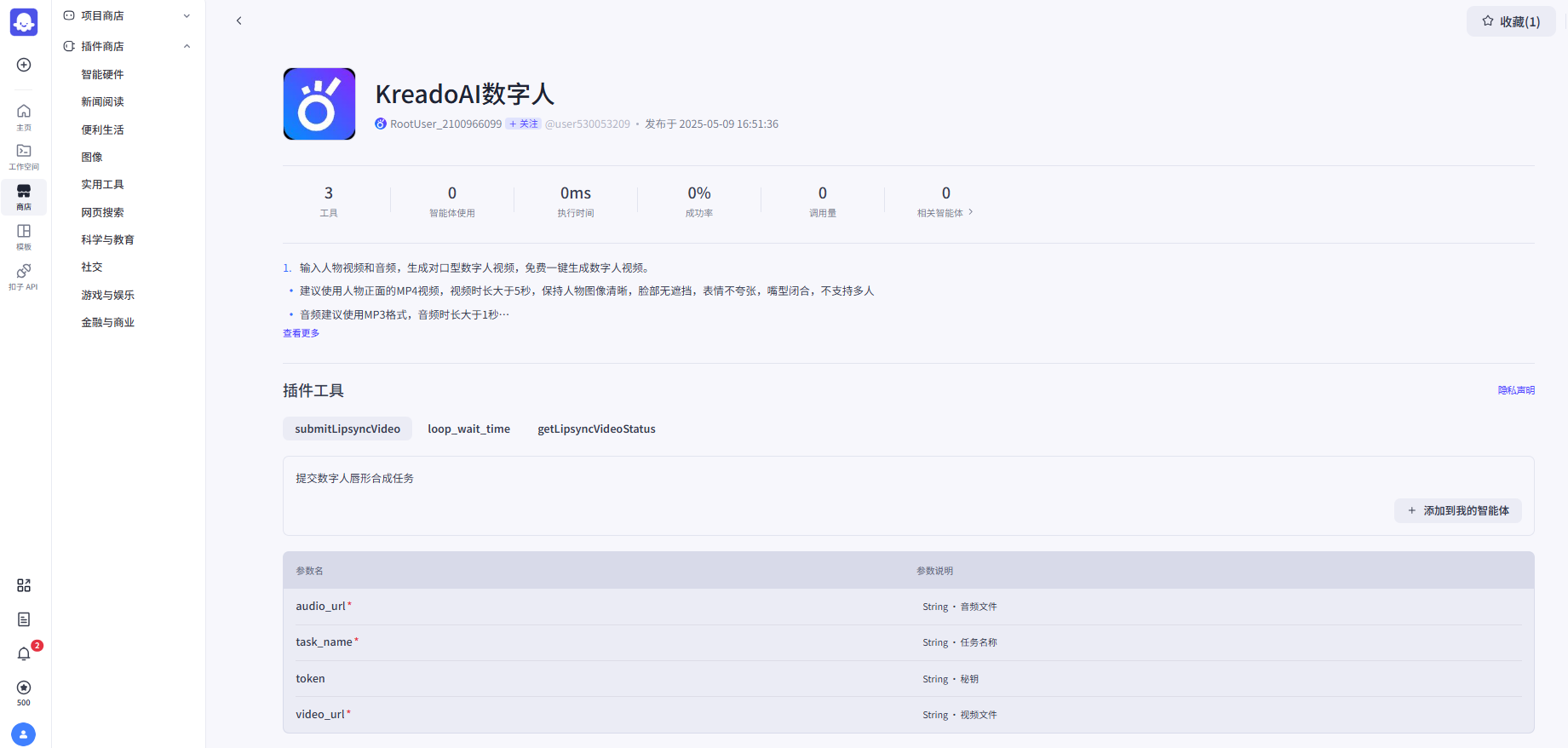Follow the author via 关注 button
Screen dimensions: 1568x748
click(x=524, y=124)
